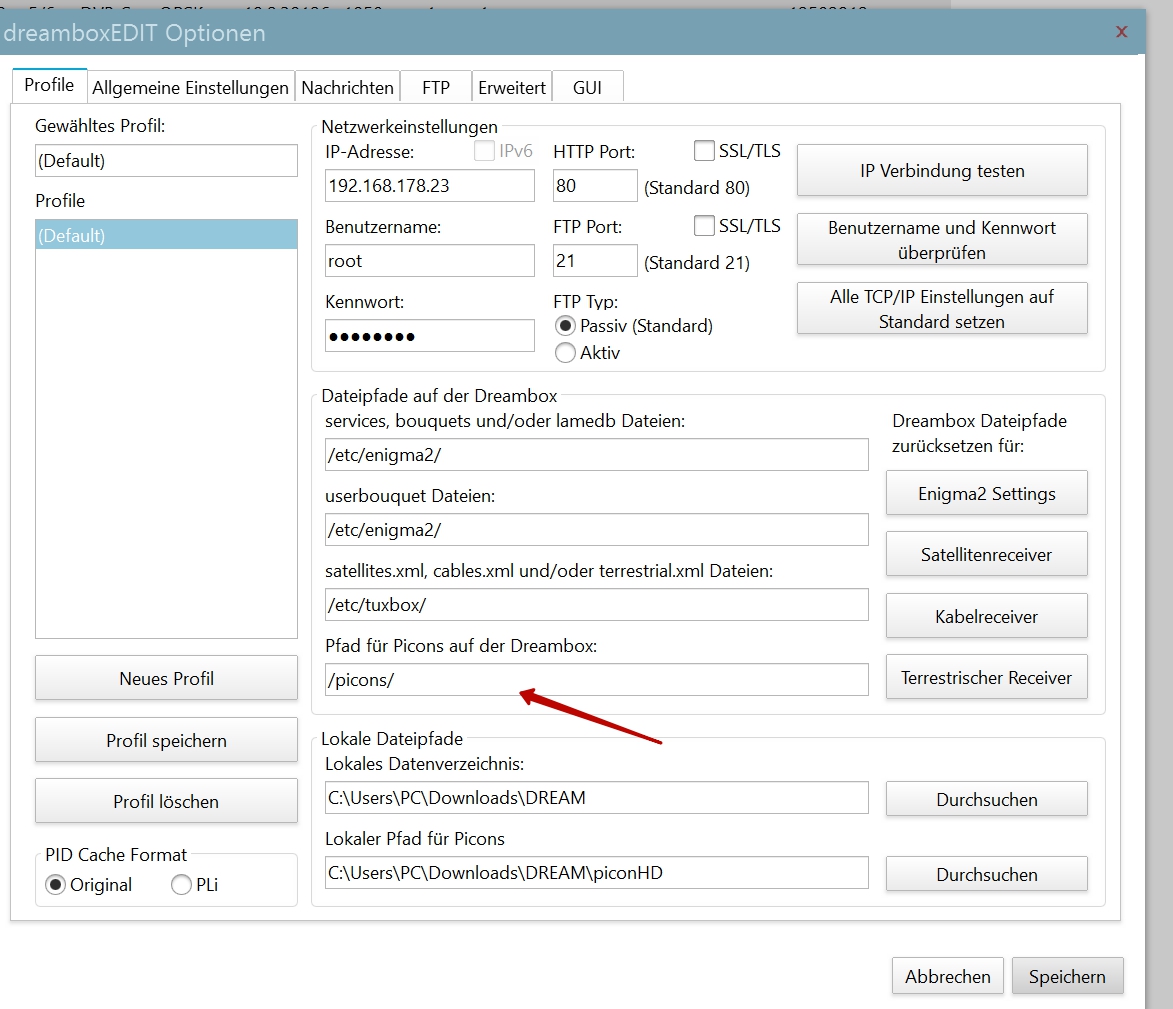
Task: Switch to Allgemeine Einstellungen tab
Action: tap(190, 87)
